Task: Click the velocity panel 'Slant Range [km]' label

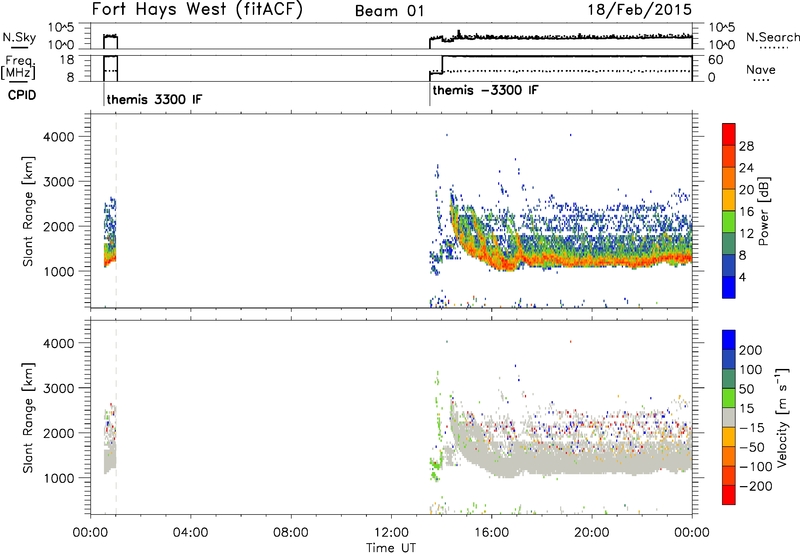Action: pos(28,418)
